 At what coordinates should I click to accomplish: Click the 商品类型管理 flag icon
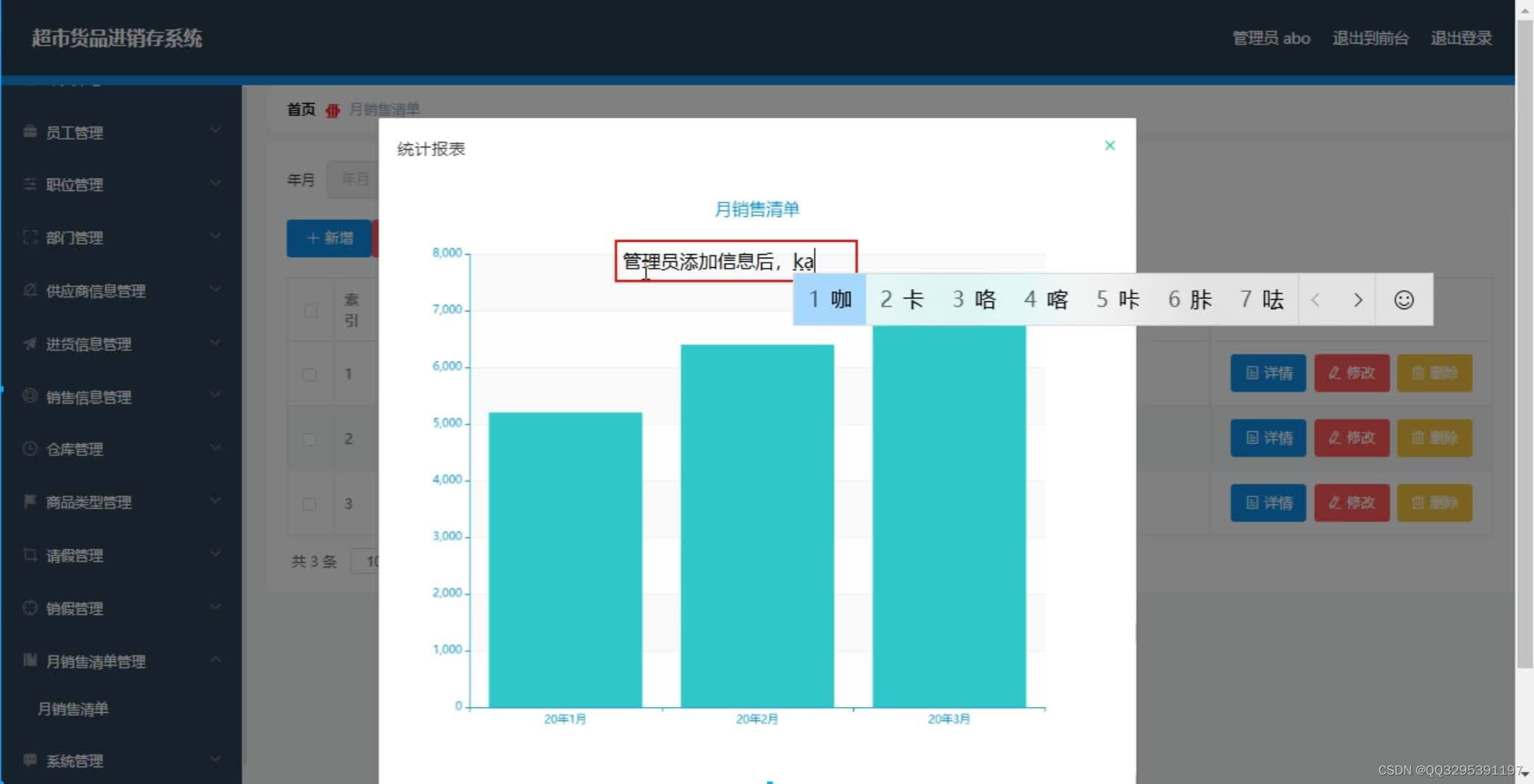[x=30, y=501]
